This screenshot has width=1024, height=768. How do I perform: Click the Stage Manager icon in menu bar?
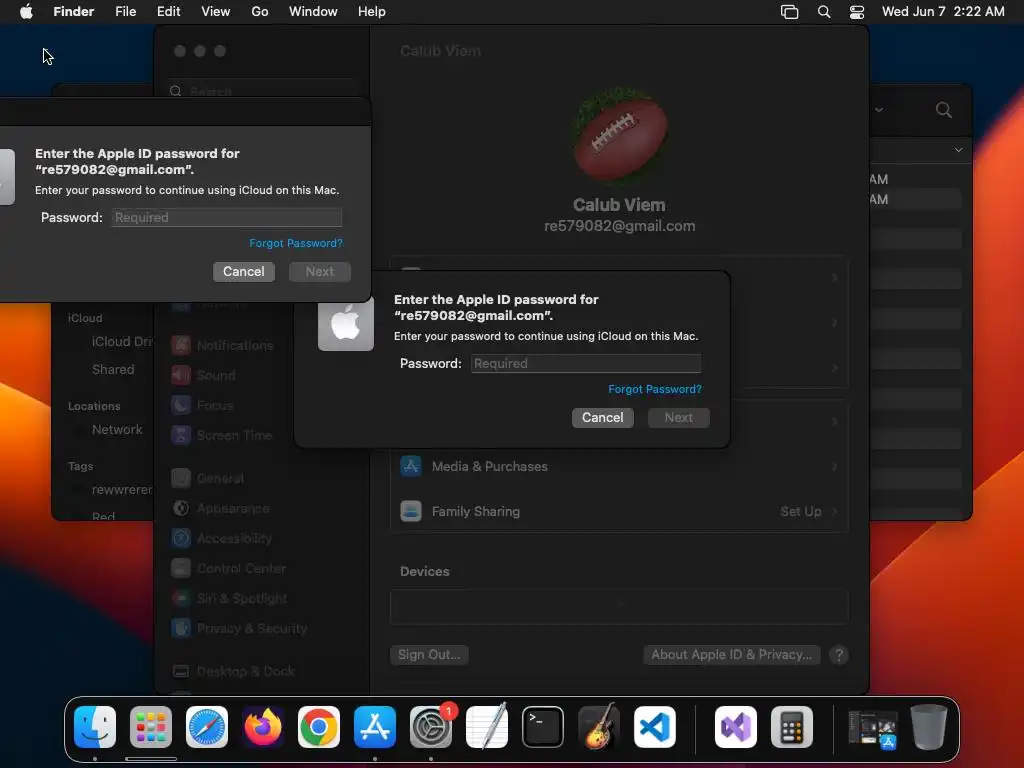click(790, 12)
